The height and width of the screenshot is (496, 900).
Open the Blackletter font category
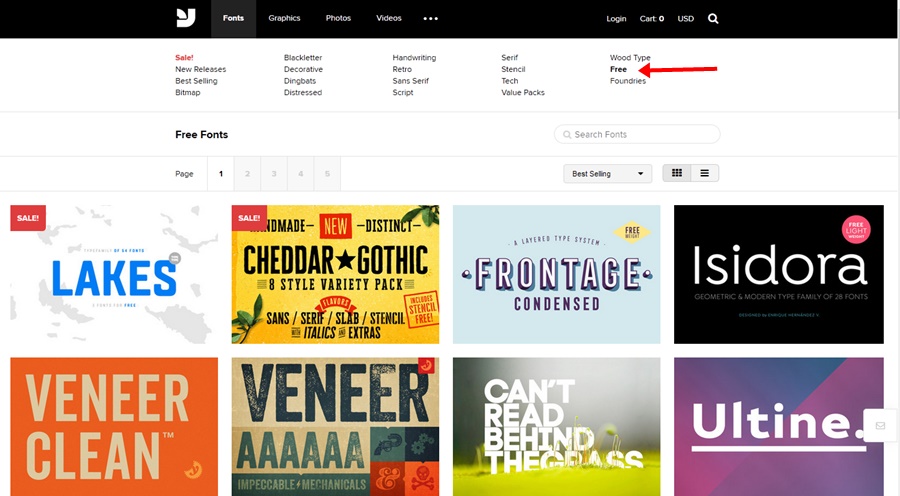click(x=303, y=57)
